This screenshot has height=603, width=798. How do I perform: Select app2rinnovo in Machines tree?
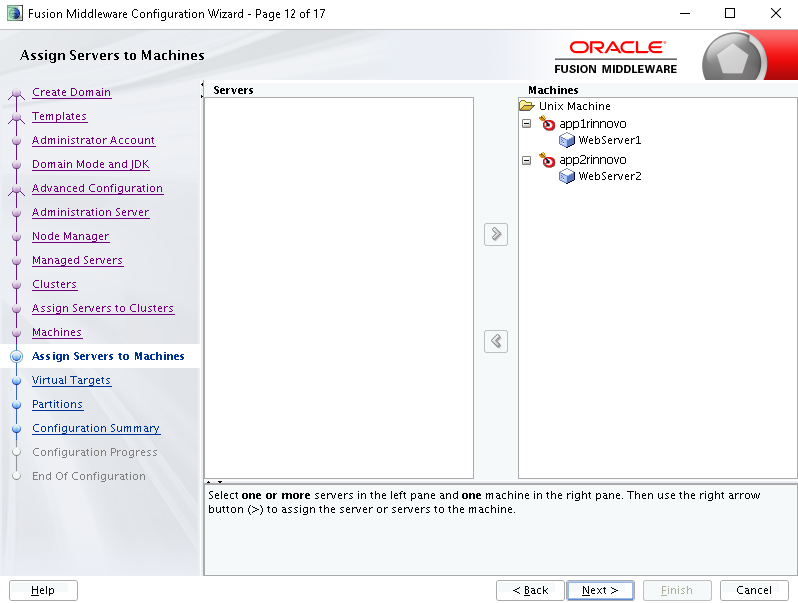click(592, 160)
